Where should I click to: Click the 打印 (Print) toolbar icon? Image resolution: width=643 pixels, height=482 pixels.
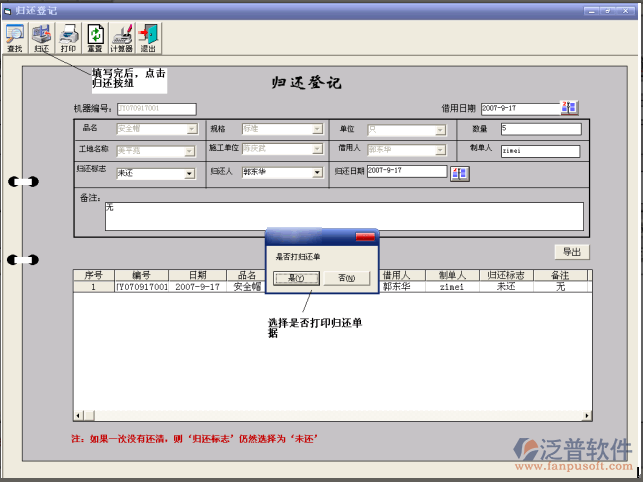(68, 38)
